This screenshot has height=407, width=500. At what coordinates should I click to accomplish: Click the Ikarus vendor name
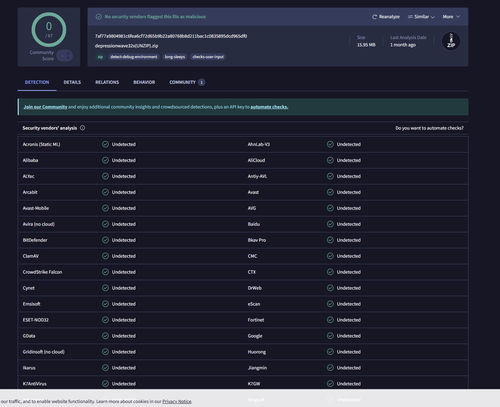pyautogui.click(x=29, y=368)
